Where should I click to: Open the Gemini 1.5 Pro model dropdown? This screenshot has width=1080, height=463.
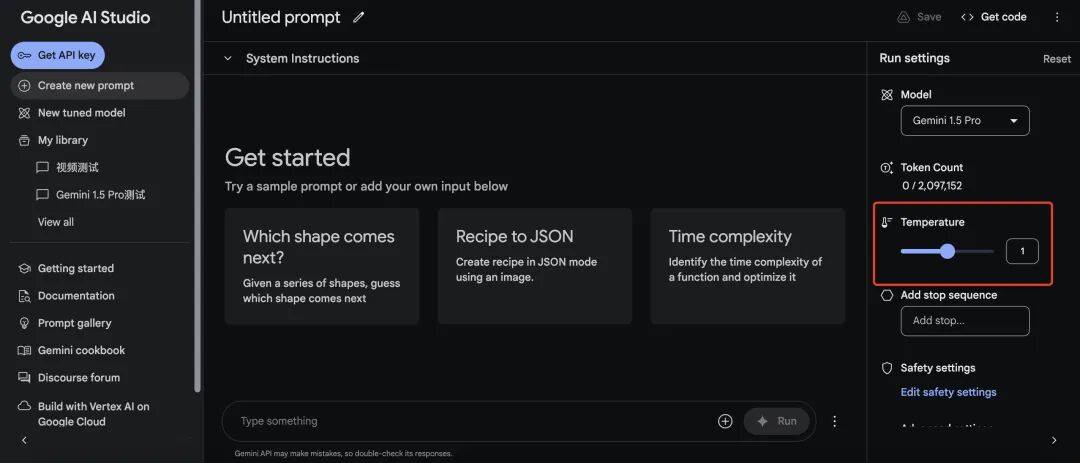click(964, 121)
